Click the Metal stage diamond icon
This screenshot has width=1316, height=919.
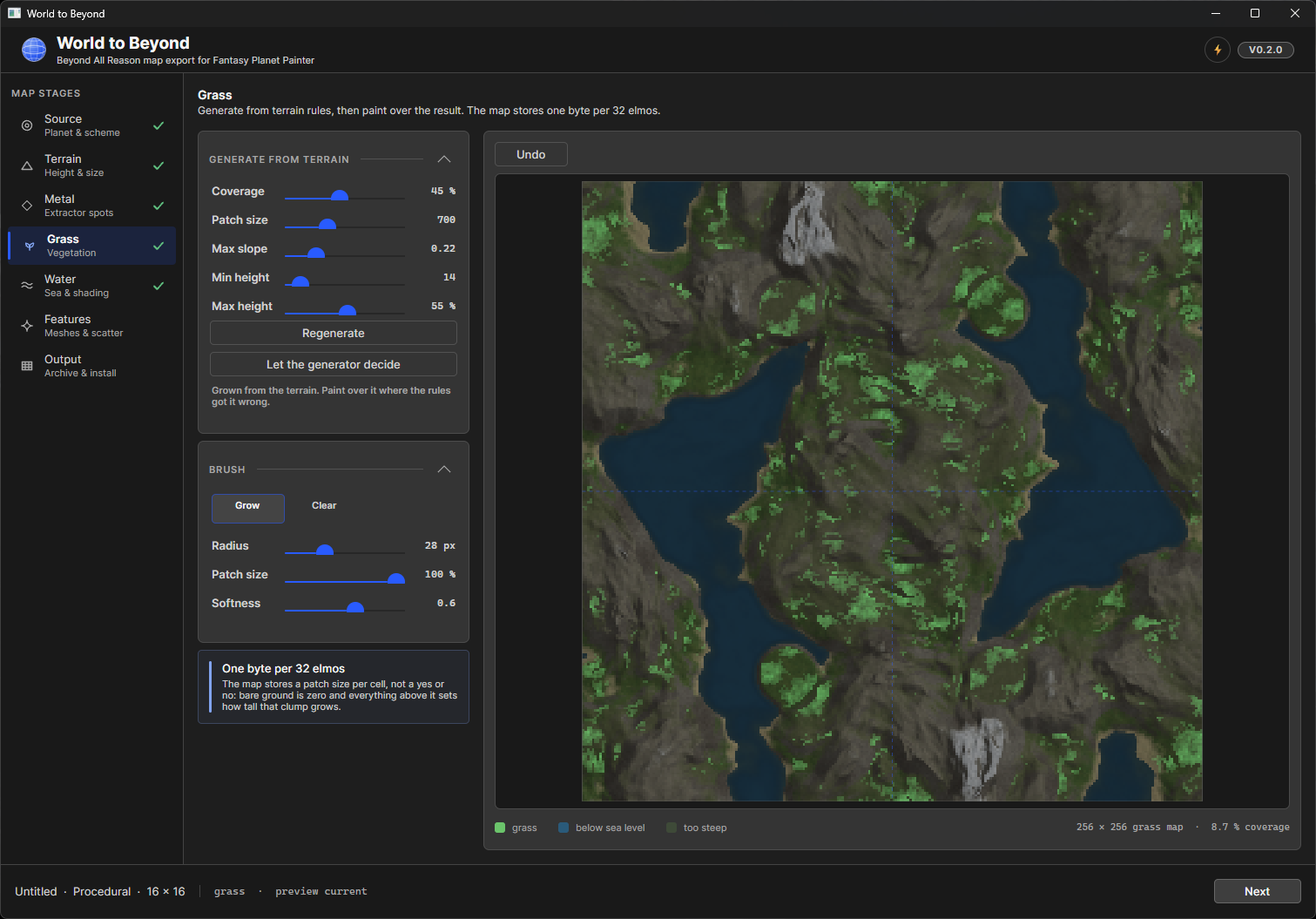click(27, 206)
